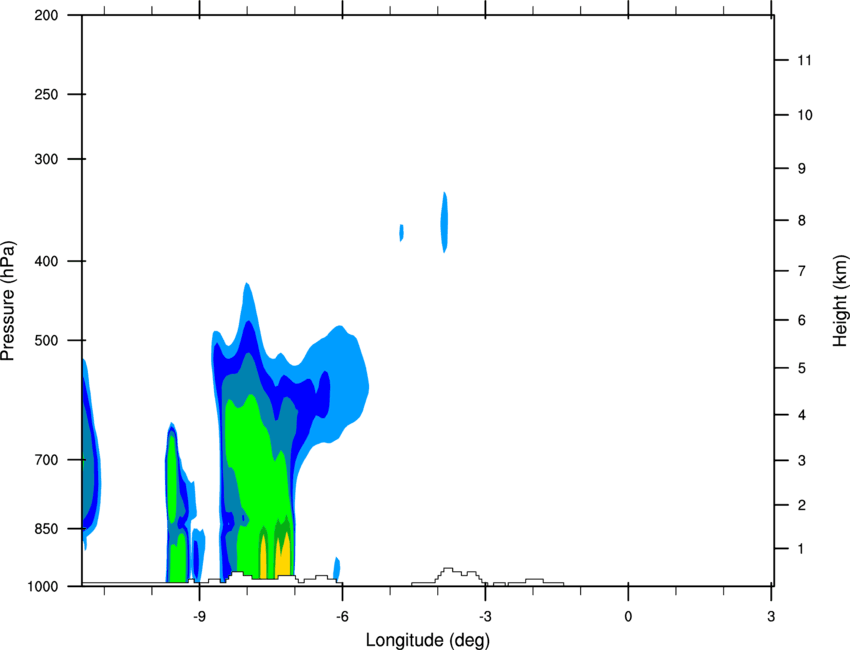
Task: Click the green column near -9.5 longitude
Action: [172, 477]
